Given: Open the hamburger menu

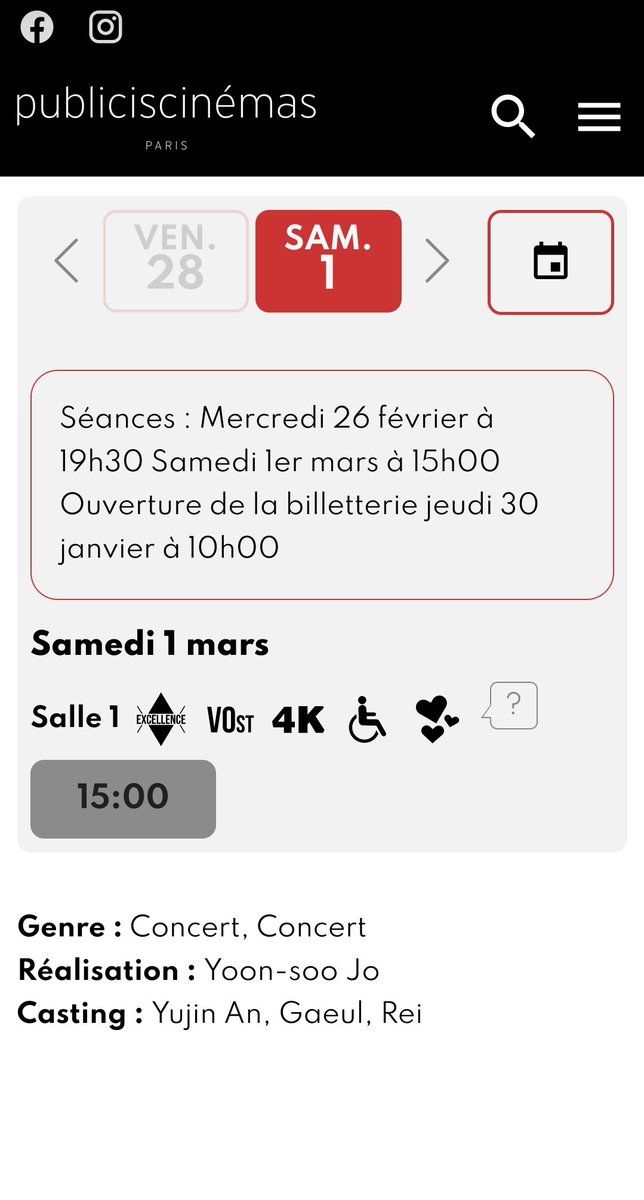Looking at the screenshot, I should (599, 118).
